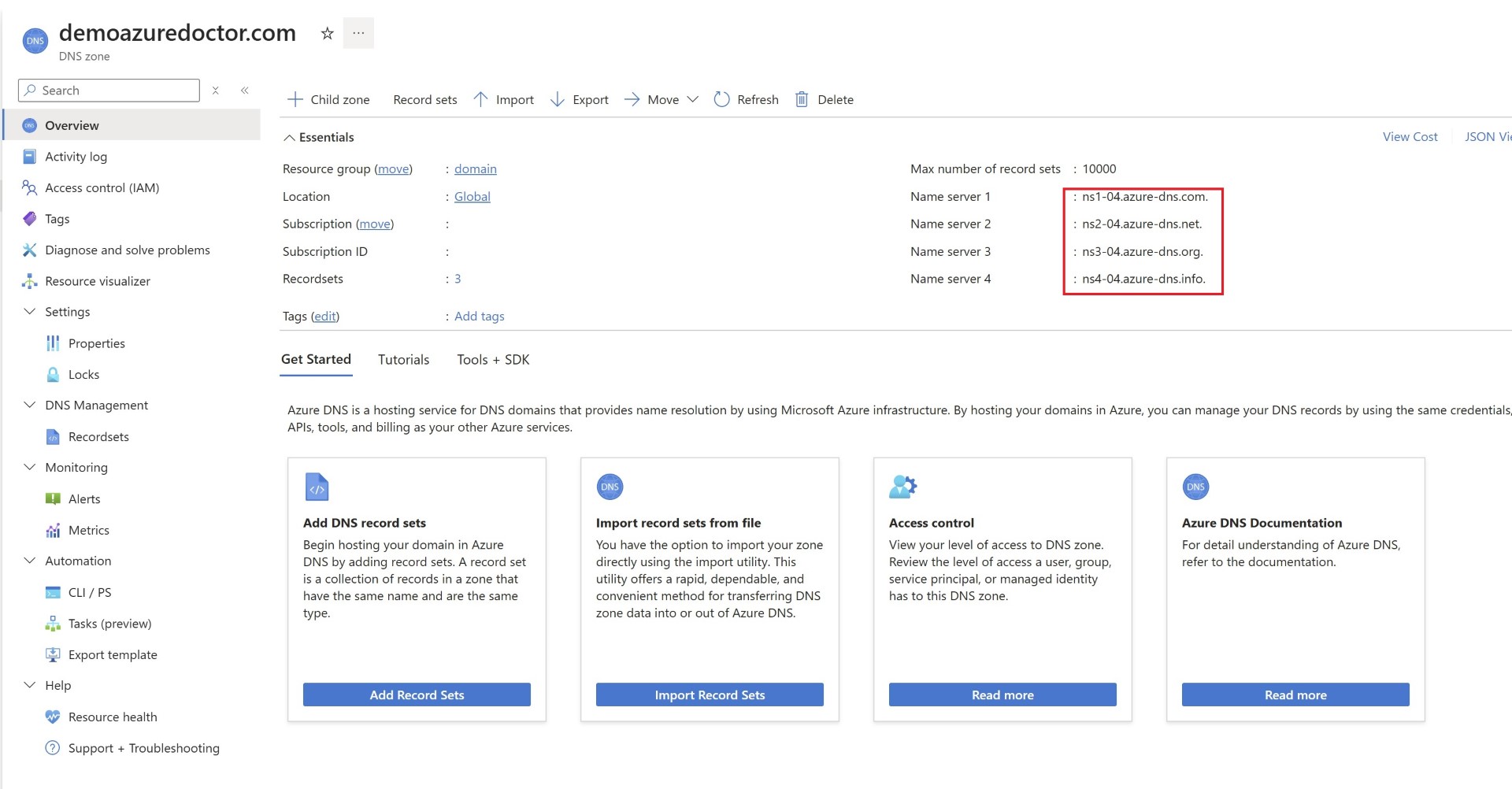Click the Import record sets from file DNS icon
This screenshot has height=789, width=1512.
click(610, 487)
